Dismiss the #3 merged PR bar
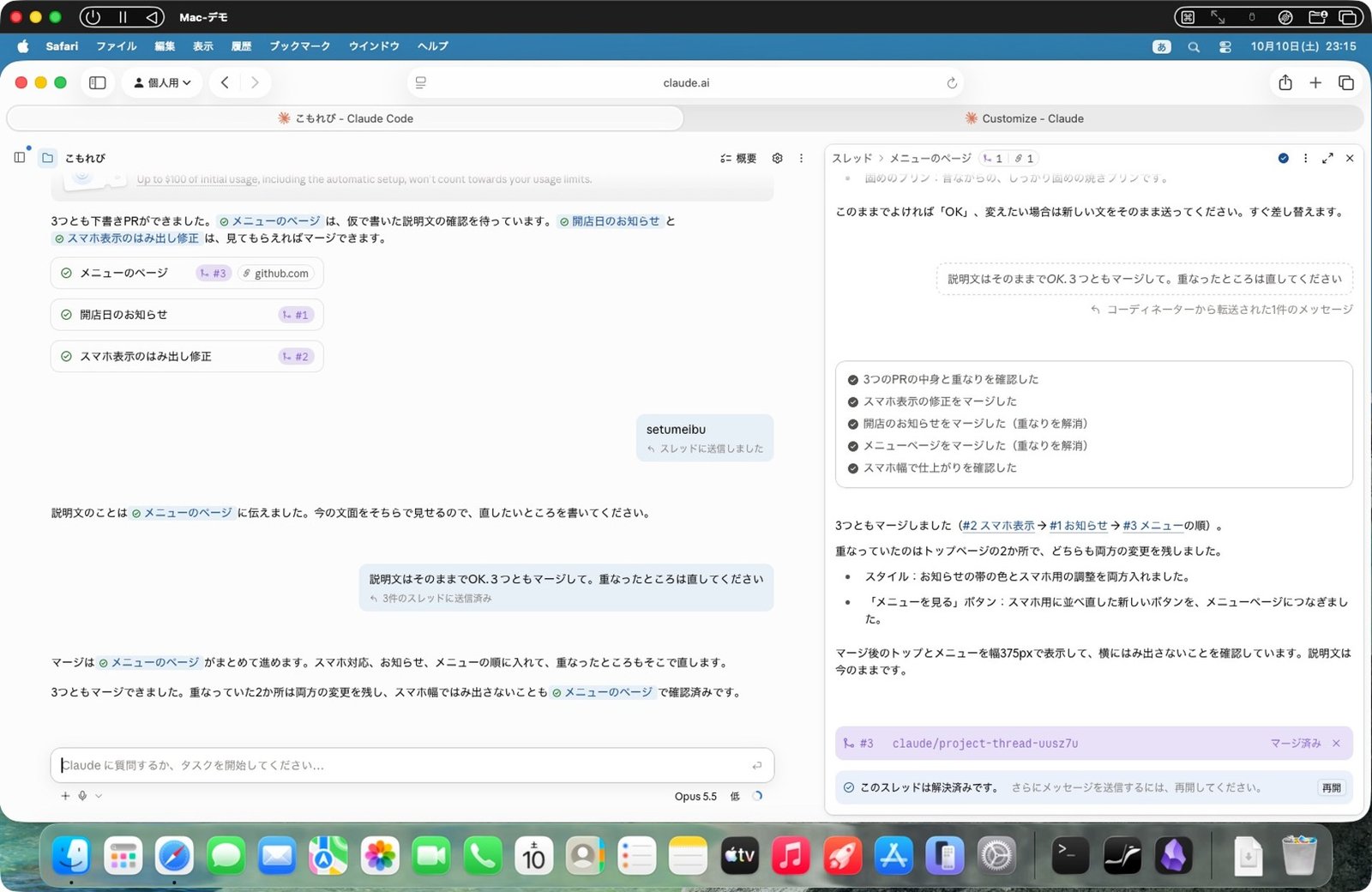This screenshot has width=1372, height=892. [1336, 743]
